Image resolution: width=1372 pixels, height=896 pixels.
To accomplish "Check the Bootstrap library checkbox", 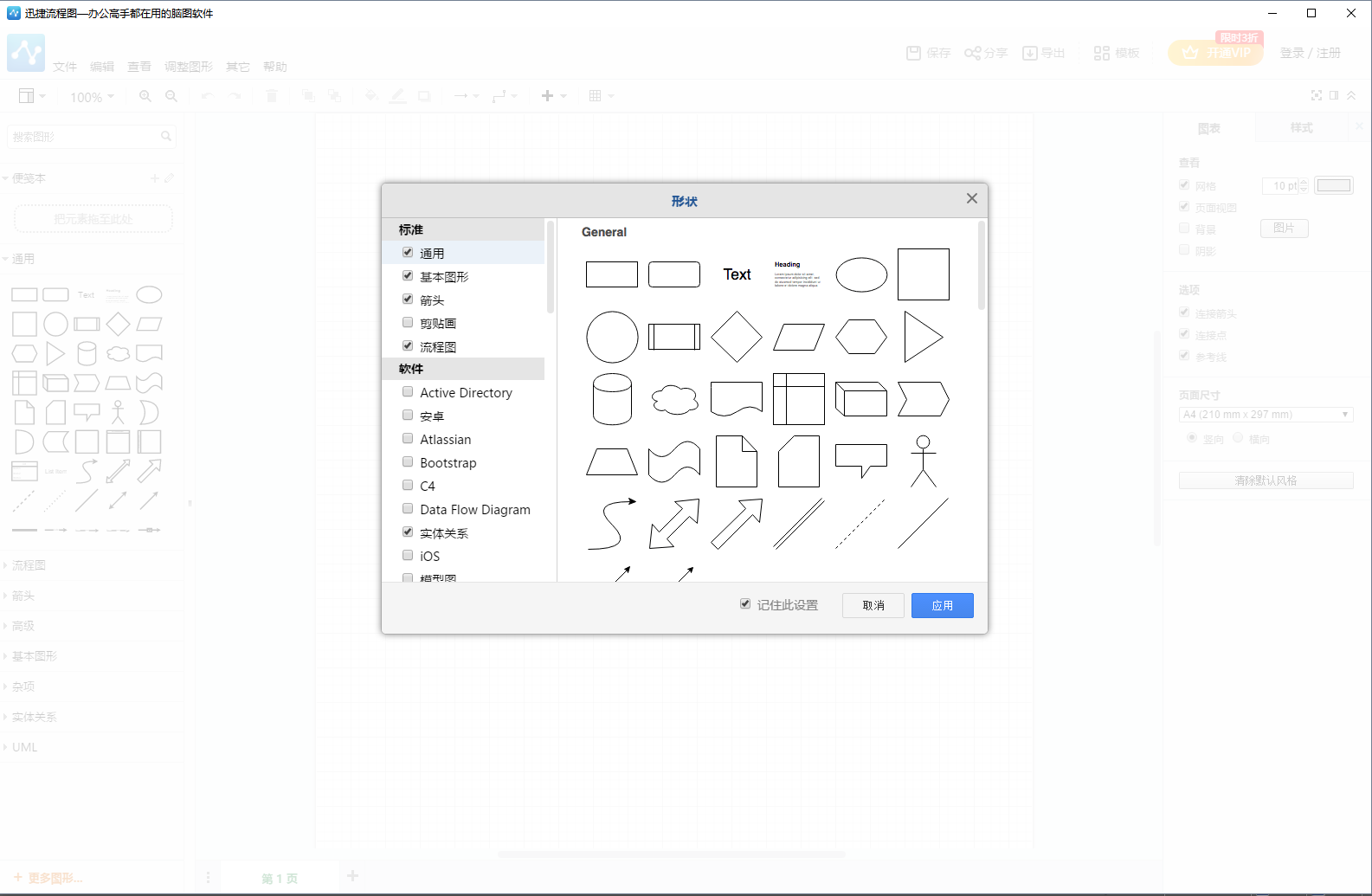I will pos(408,462).
